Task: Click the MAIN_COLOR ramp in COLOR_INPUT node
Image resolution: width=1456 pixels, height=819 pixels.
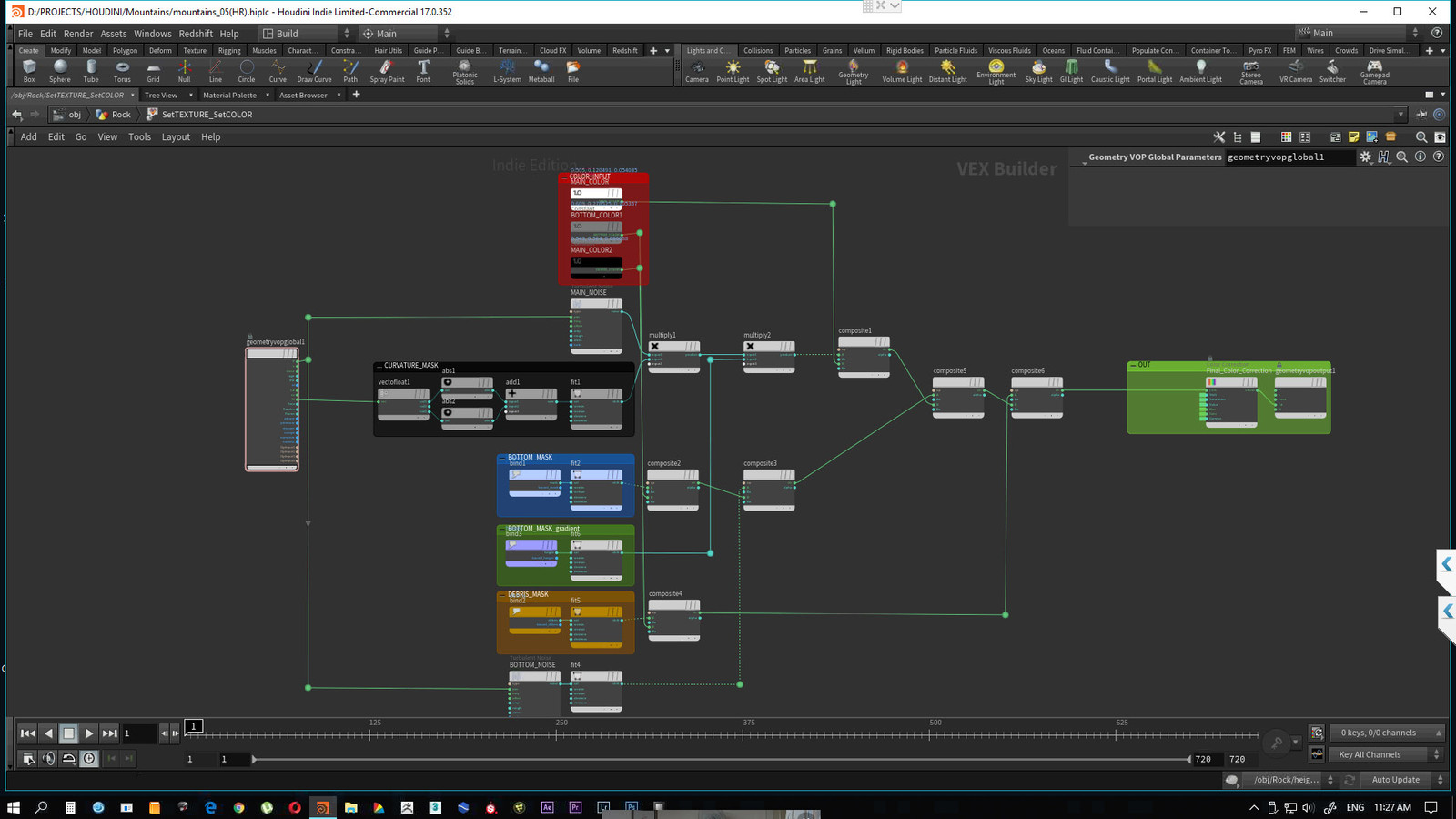Action: coord(596,193)
